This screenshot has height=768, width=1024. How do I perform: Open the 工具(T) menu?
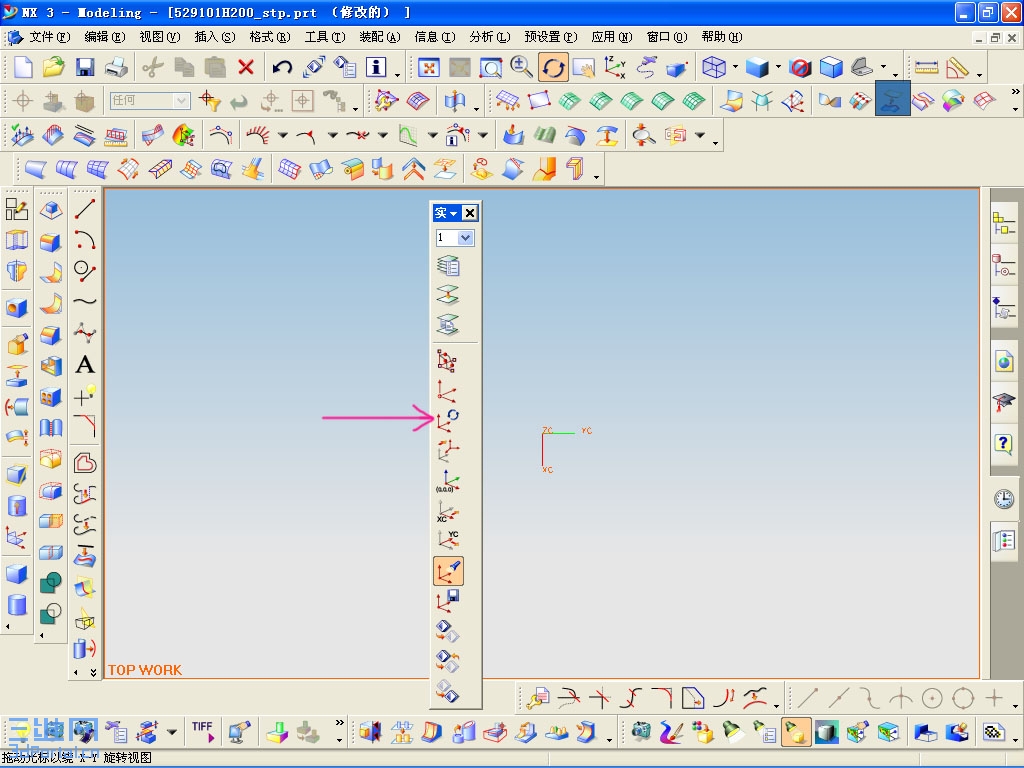pyautogui.click(x=325, y=37)
